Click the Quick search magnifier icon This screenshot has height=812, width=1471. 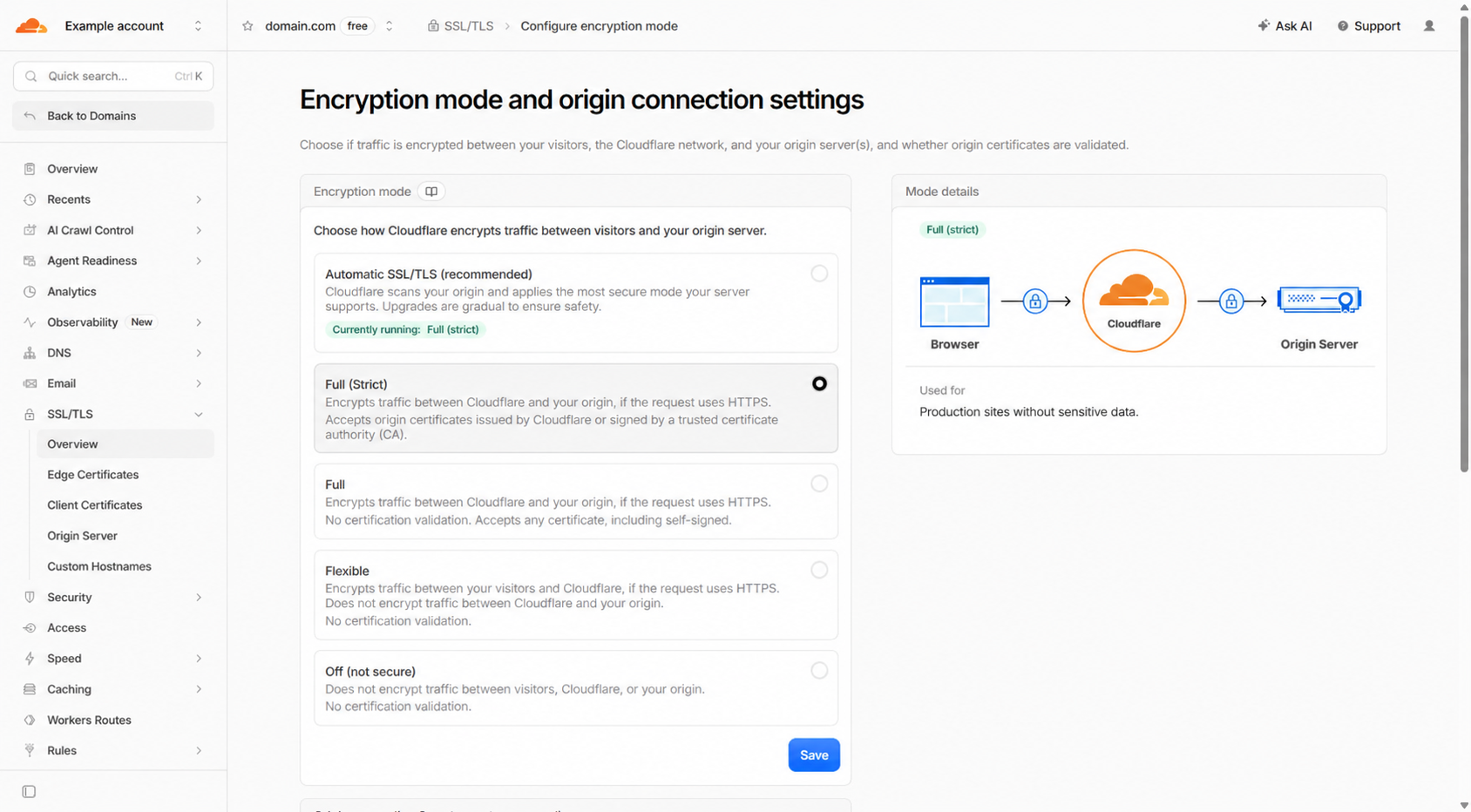[x=31, y=77]
